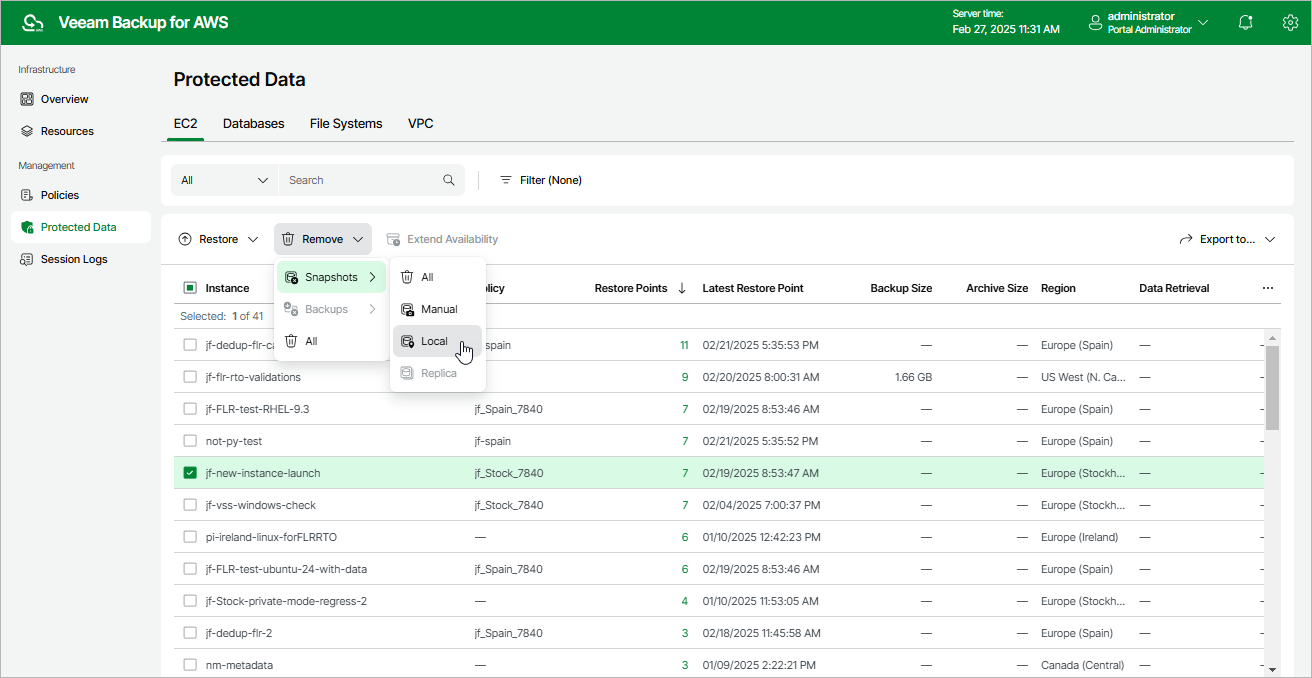Viewport: 1312px width, 678px height.
Task: Switch to the Databases tab
Action: click(253, 124)
